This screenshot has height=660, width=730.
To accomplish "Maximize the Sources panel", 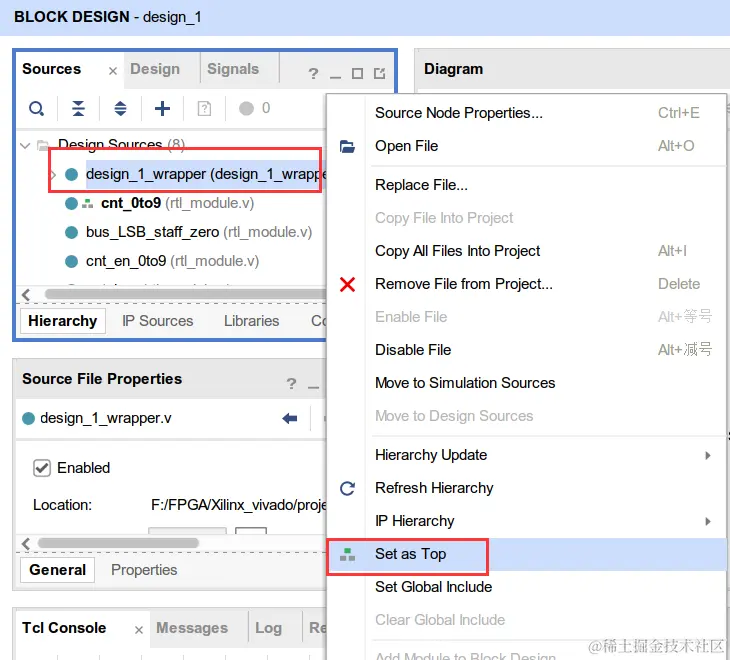I will click(357, 74).
